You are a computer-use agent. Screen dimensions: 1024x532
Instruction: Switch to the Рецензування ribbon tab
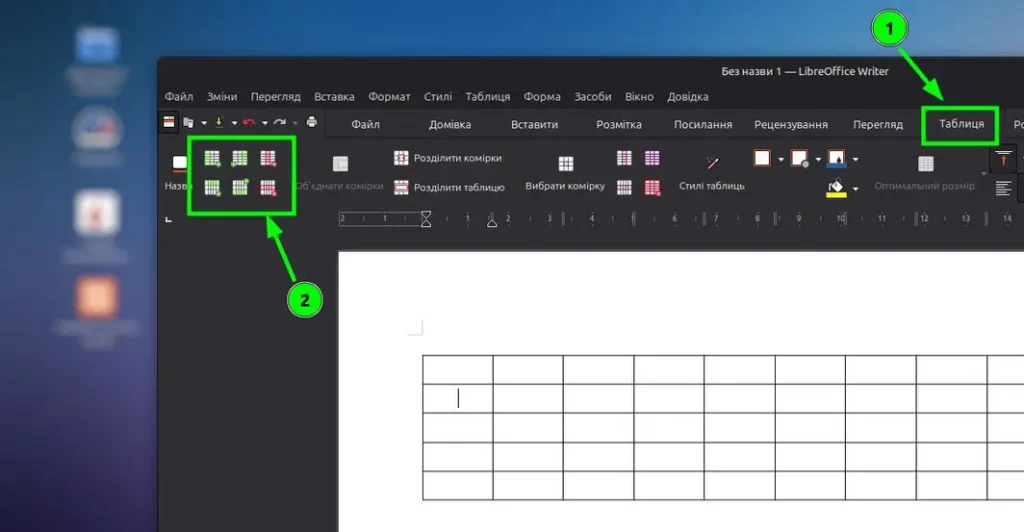tap(791, 124)
